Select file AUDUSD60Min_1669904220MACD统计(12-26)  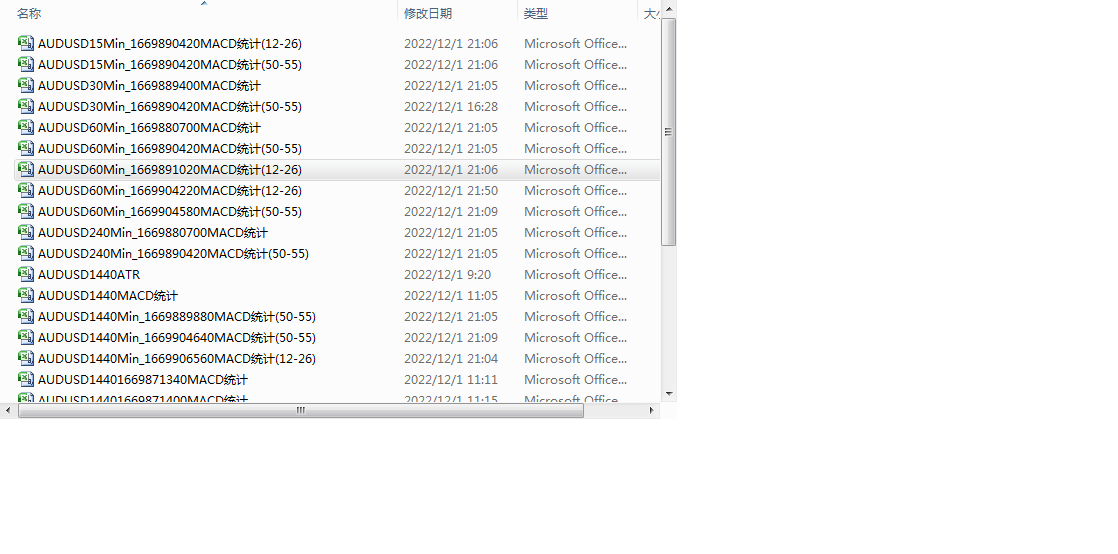tap(170, 190)
